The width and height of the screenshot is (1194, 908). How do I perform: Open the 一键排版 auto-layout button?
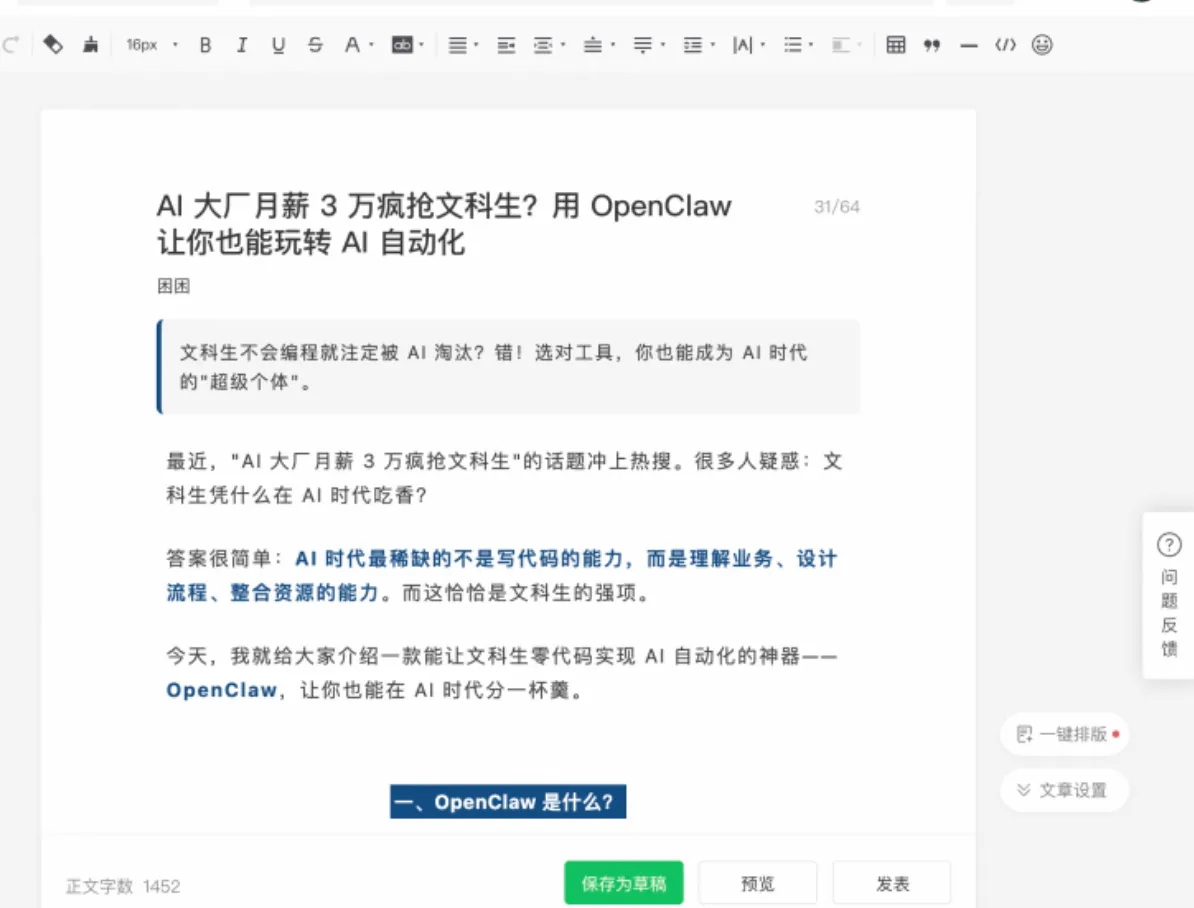[1065, 734]
